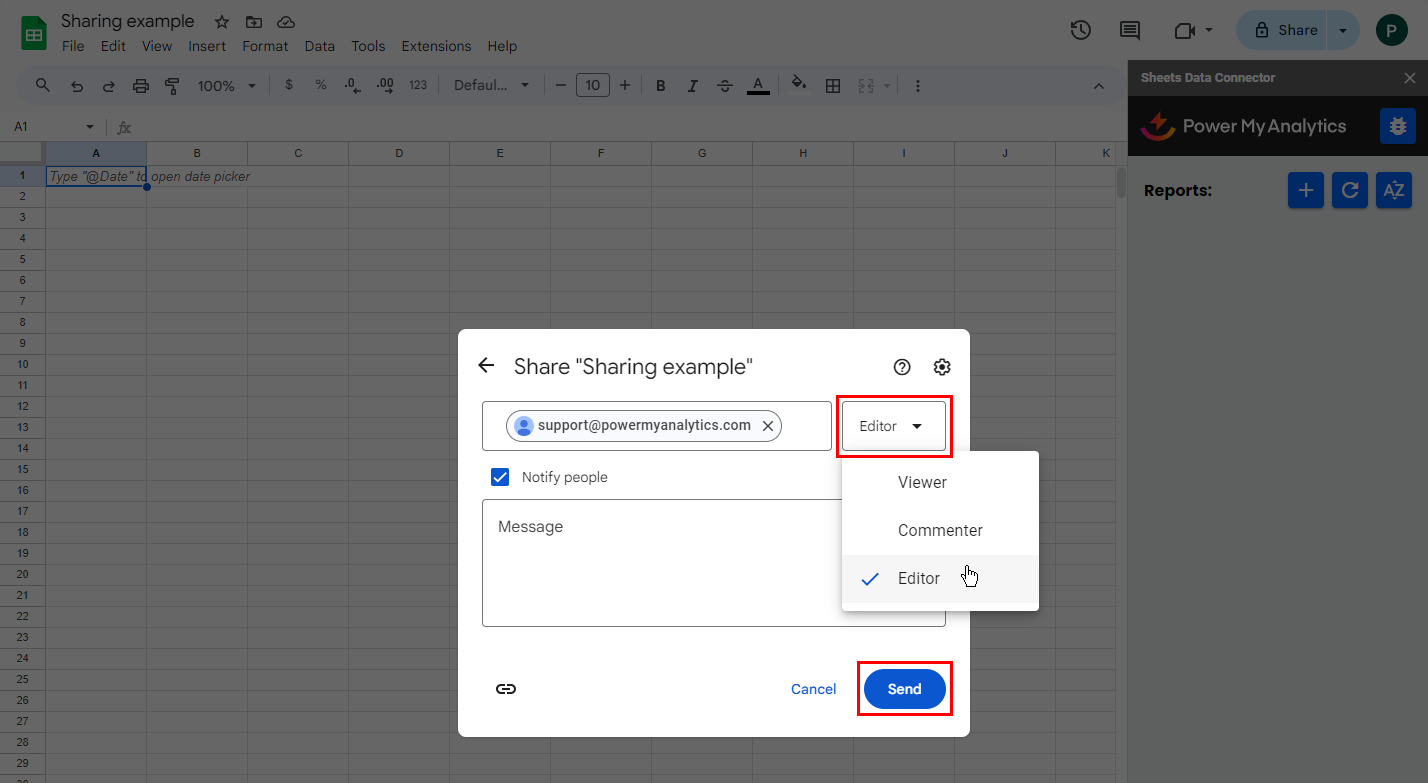
Task: Open version history clock icon
Action: [1080, 30]
